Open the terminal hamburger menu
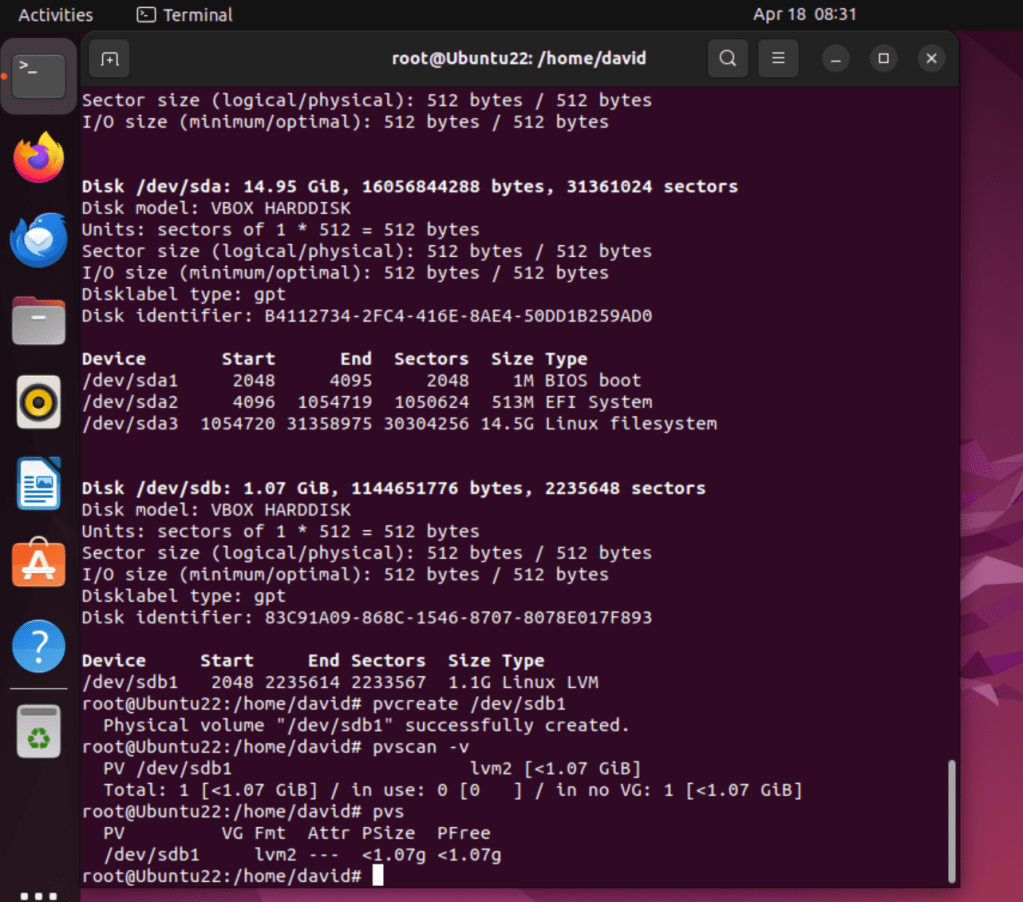The image size is (1023, 902). coord(778,58)
